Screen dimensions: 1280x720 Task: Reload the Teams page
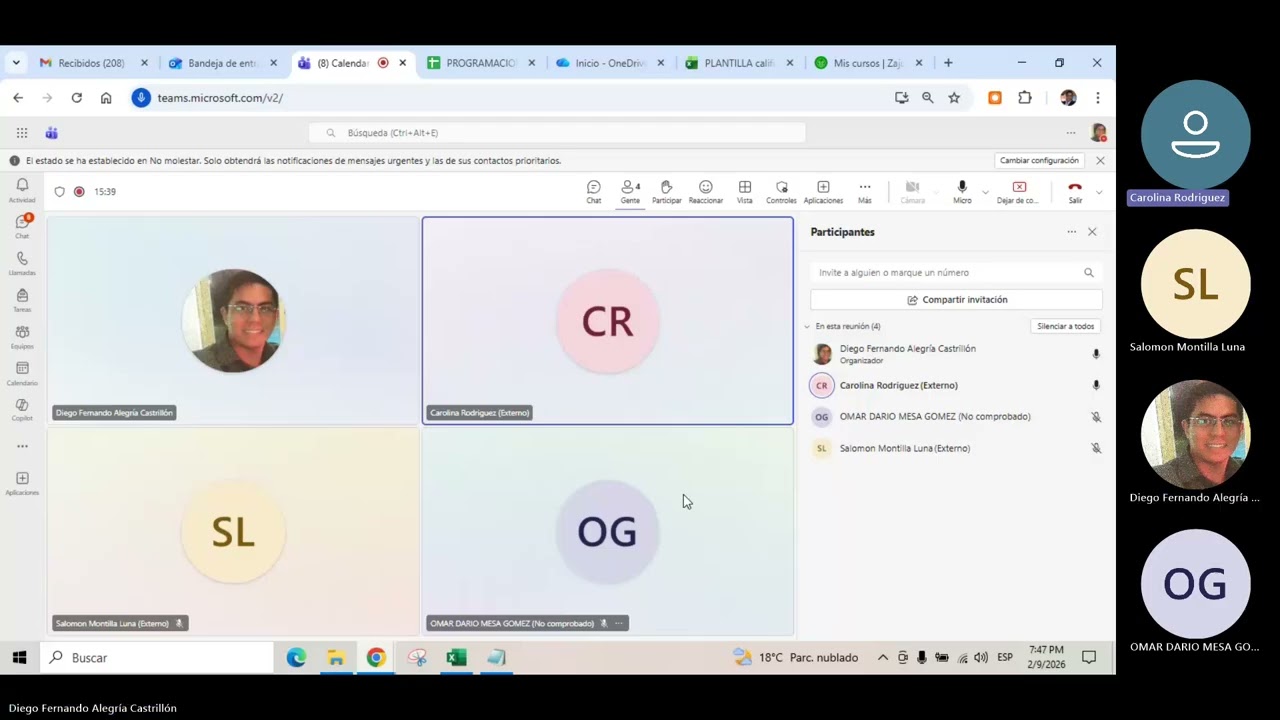[76, 98]
